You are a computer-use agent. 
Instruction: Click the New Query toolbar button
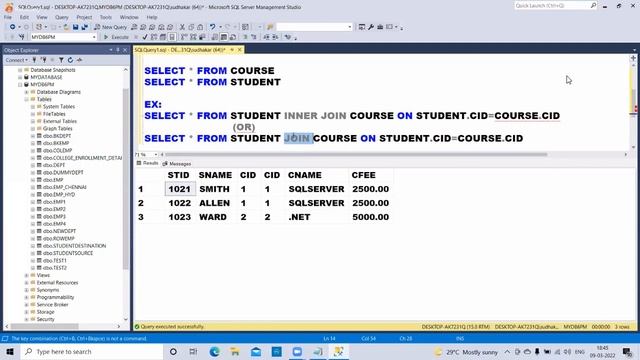[x=111, y=27]
